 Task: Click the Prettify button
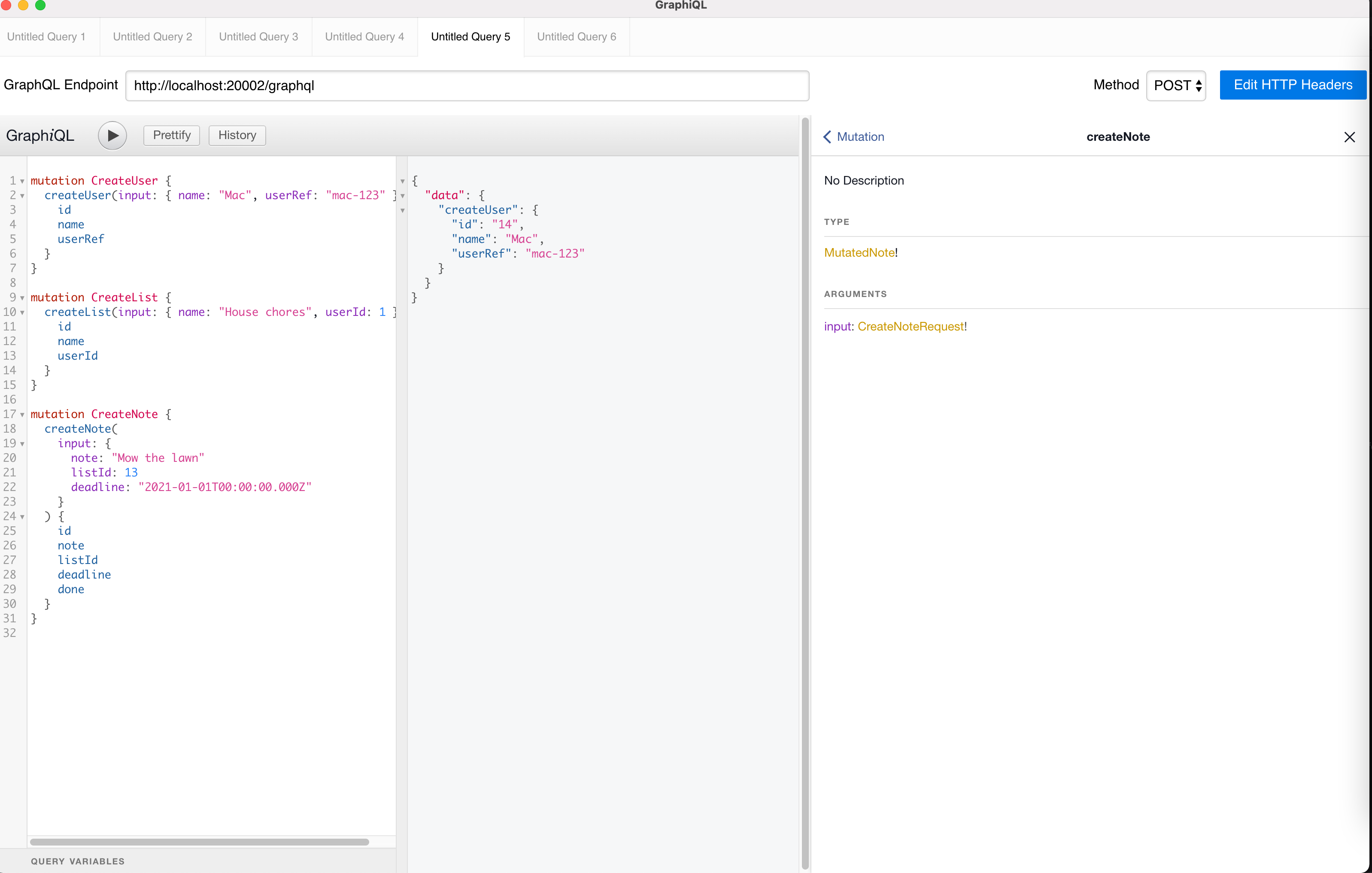click(x=172, y=135)
